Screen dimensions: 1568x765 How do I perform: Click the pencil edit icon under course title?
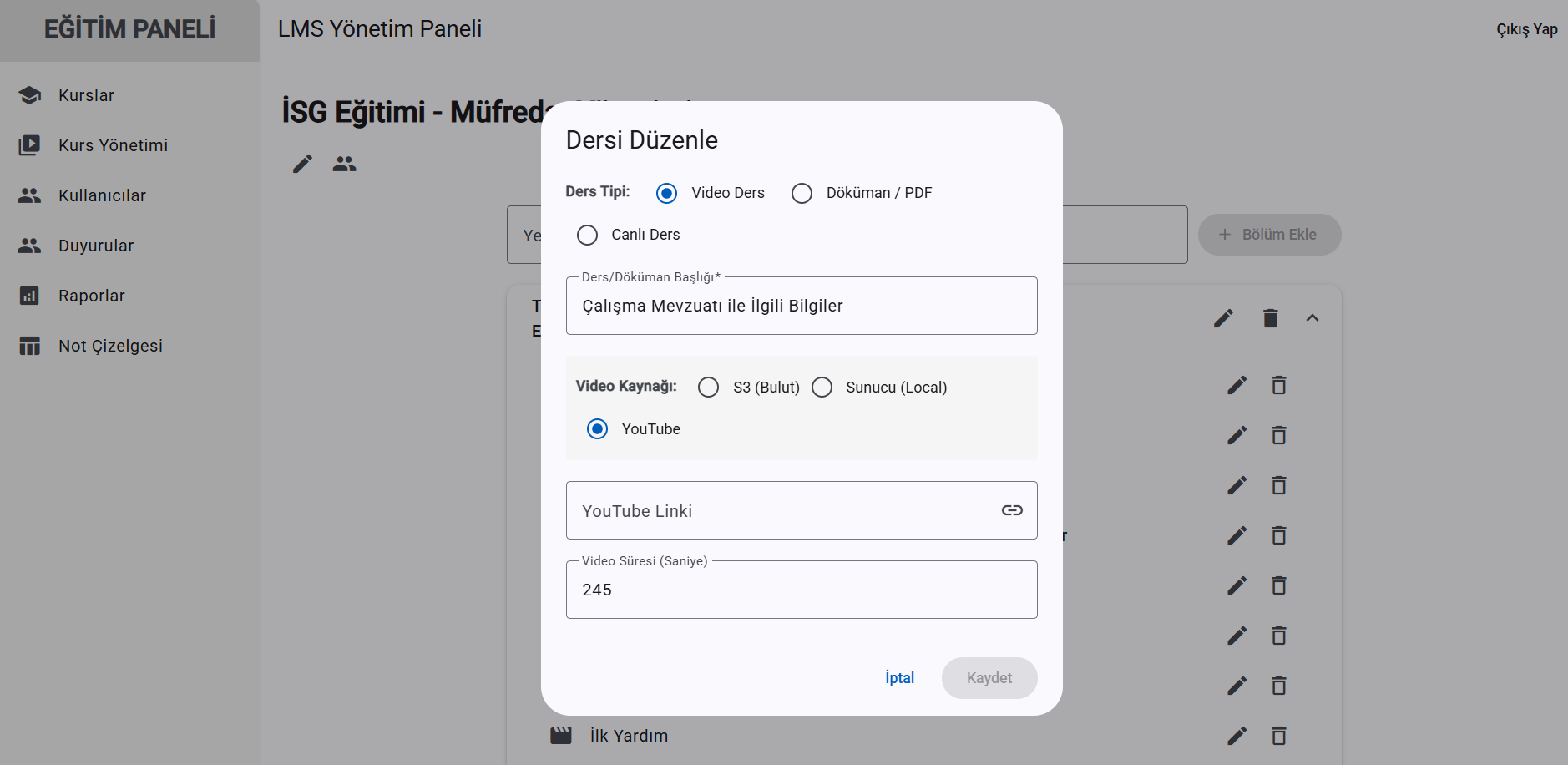(302, 164)
